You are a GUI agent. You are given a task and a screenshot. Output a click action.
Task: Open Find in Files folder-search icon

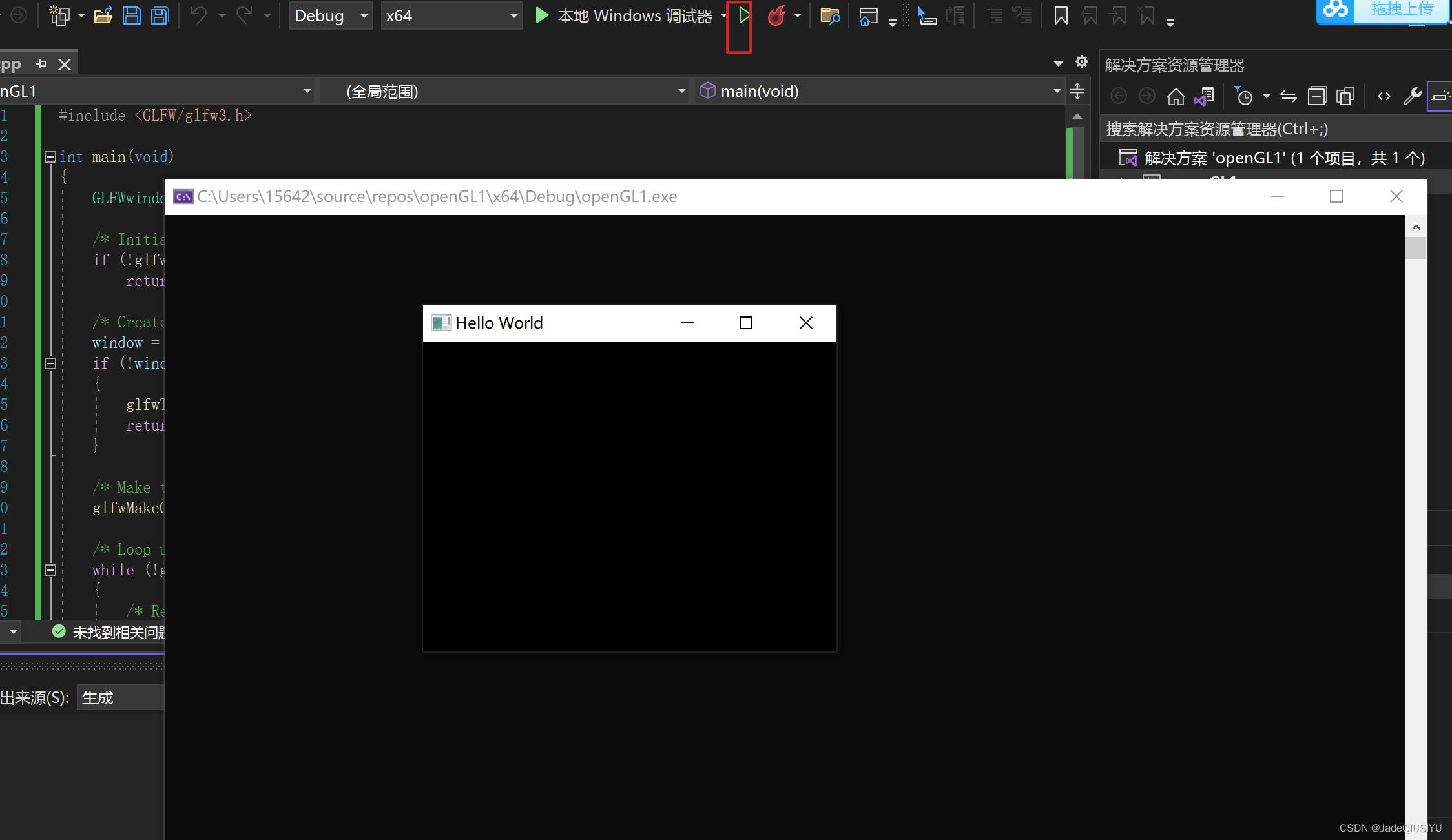tap(830, 15)
